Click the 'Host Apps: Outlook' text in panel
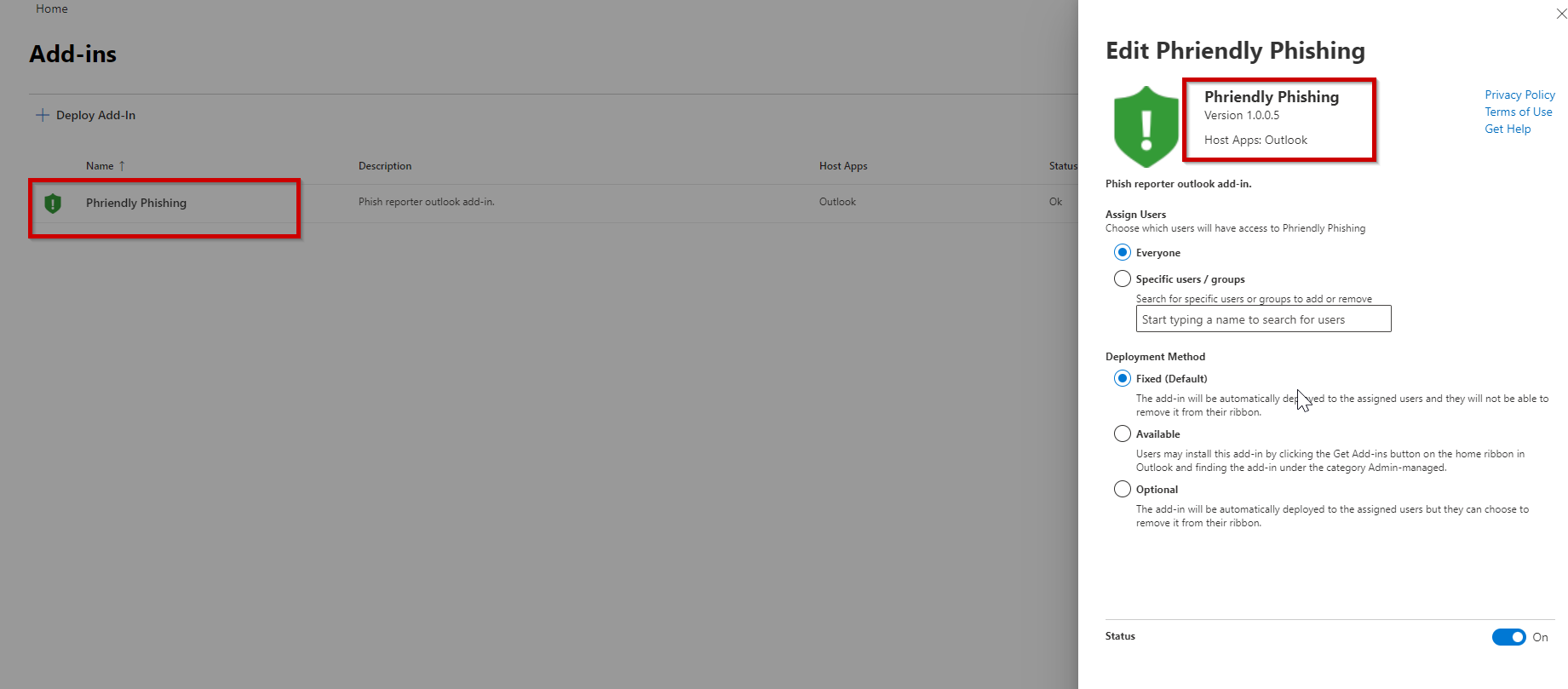Viewport: 1568px width, 689px height. point(1255,140)
